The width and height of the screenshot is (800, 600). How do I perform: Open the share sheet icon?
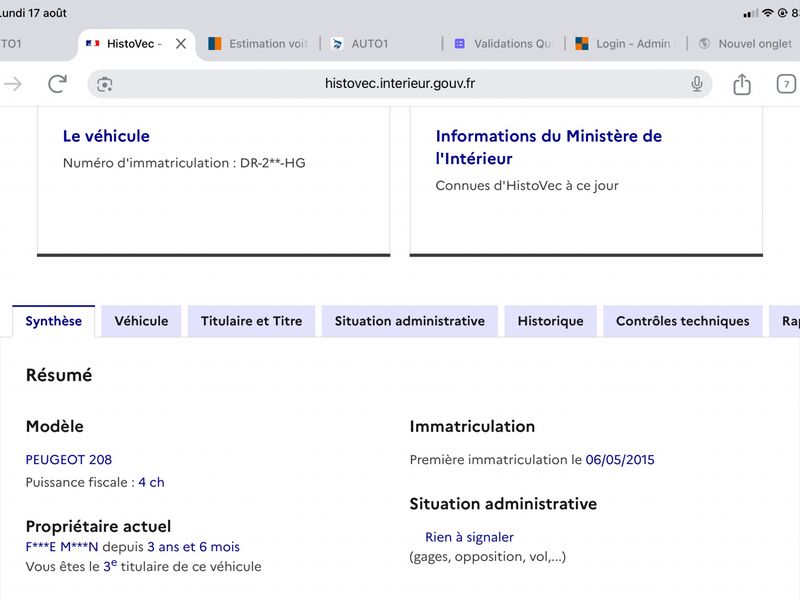[x=742, y=84]
